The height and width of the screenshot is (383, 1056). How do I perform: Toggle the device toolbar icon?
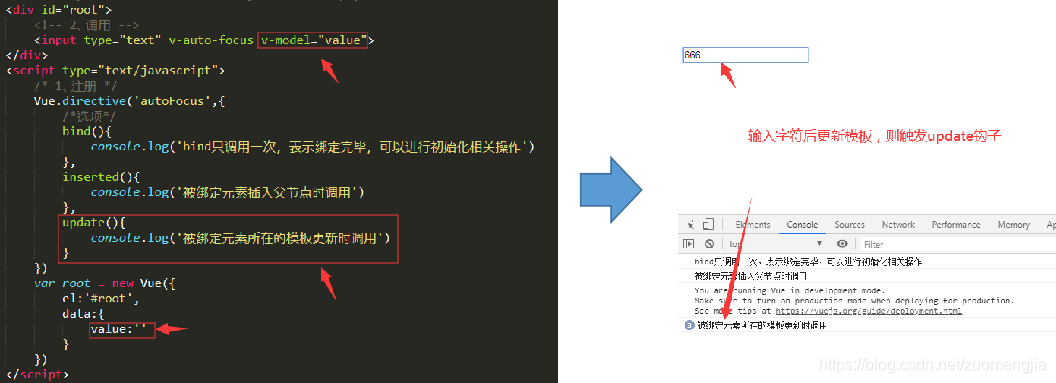tap(708, 225)
